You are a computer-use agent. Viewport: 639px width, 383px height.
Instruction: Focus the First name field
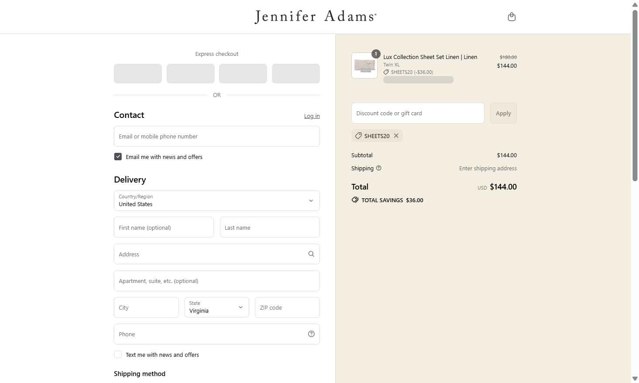point(163,227)
